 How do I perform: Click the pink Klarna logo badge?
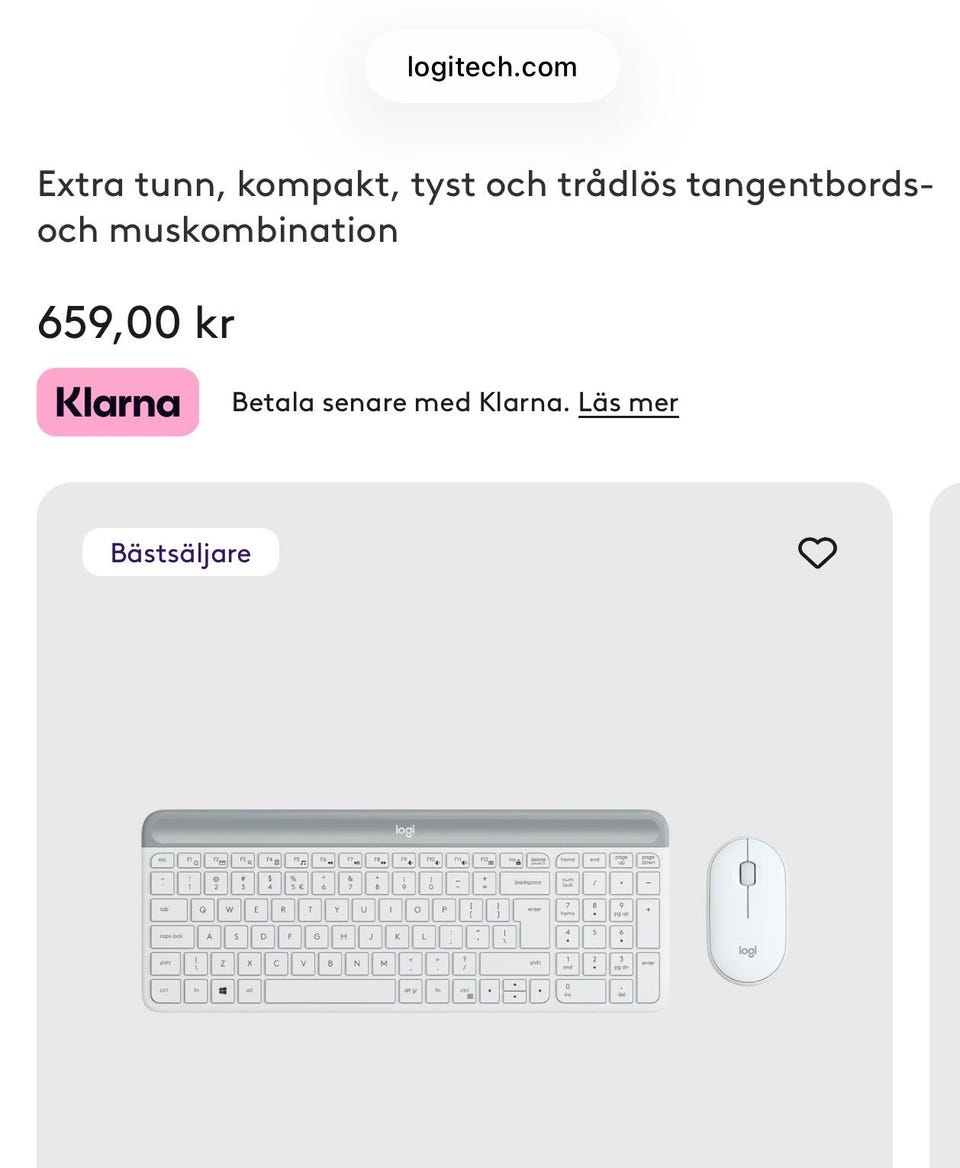tap(118, 402)
